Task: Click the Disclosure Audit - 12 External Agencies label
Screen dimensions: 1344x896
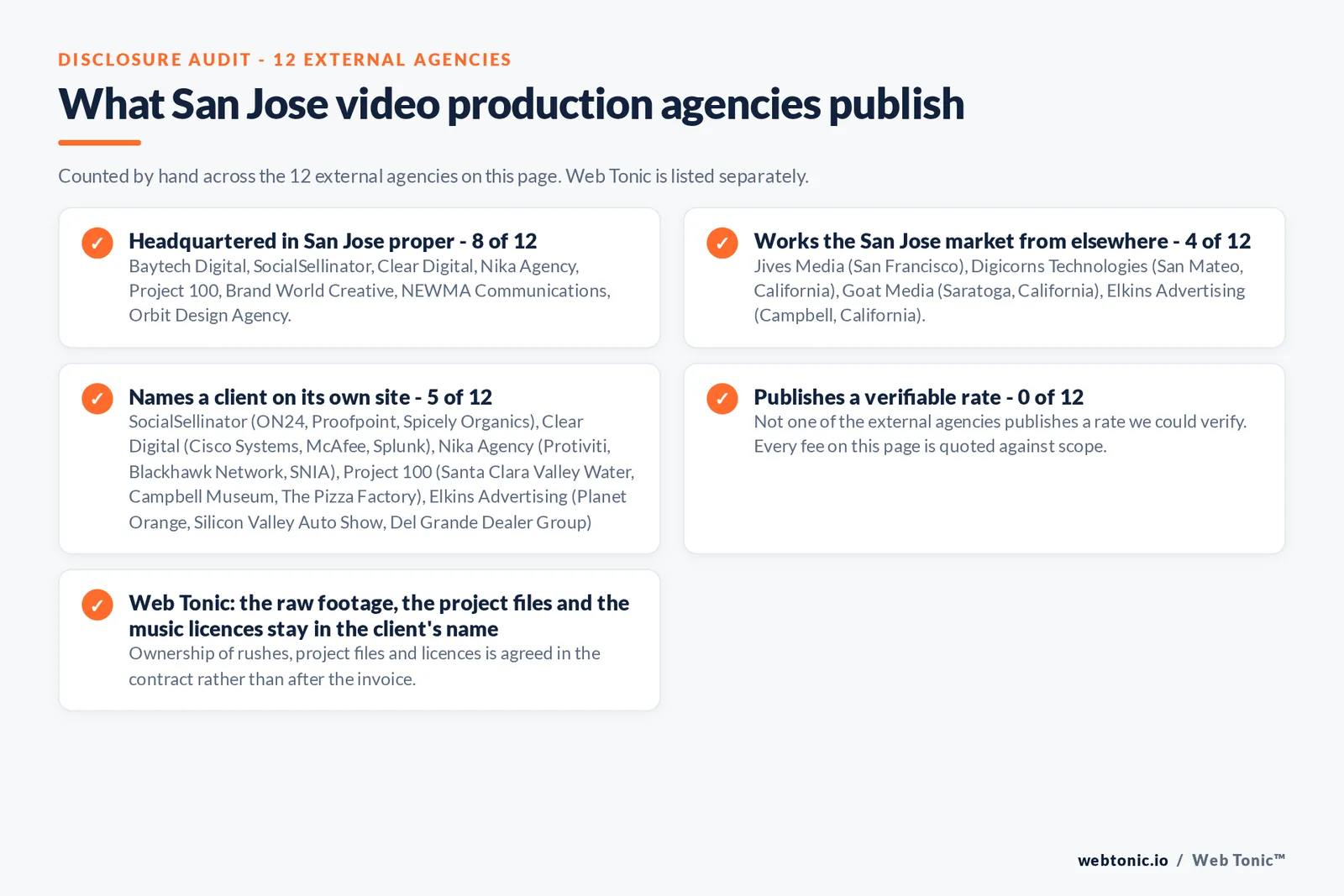Action: click(285, 60)
